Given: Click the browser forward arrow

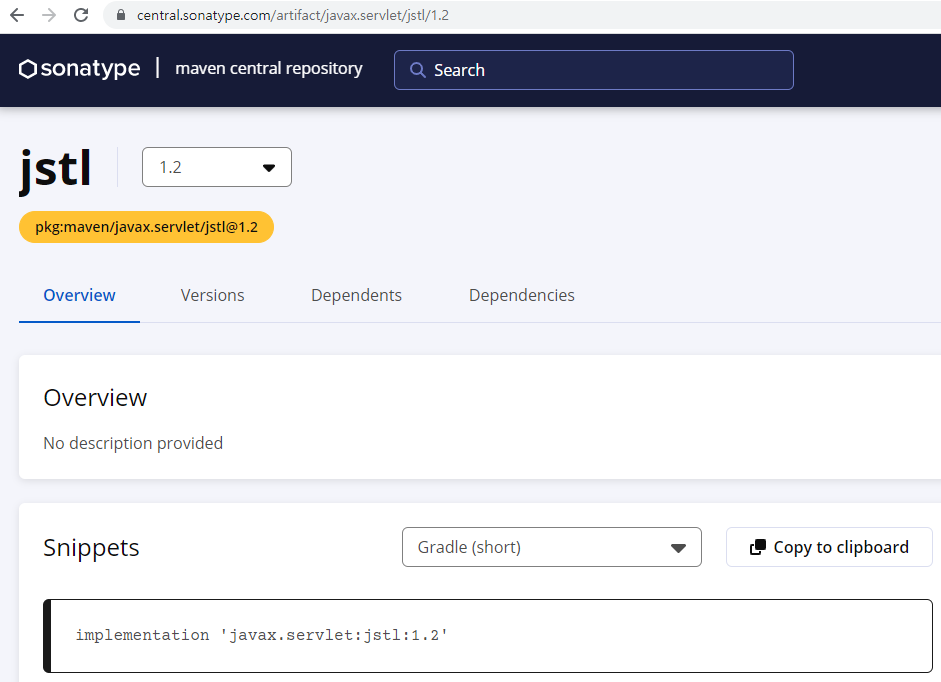Looking at the screenshot, I should (49, 15).
